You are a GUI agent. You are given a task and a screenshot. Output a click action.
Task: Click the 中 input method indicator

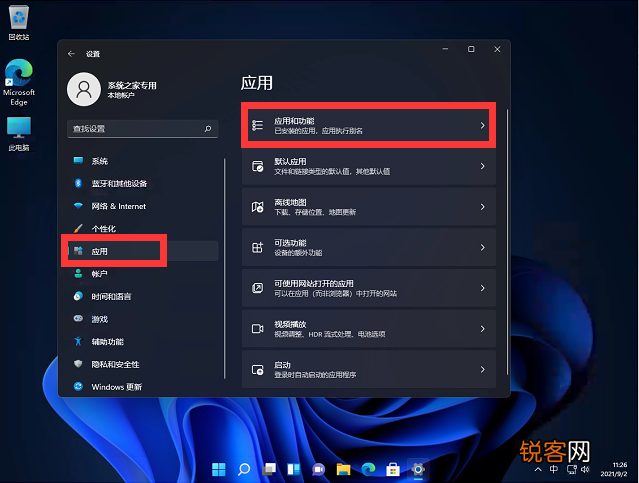click(x=553, y=470)
